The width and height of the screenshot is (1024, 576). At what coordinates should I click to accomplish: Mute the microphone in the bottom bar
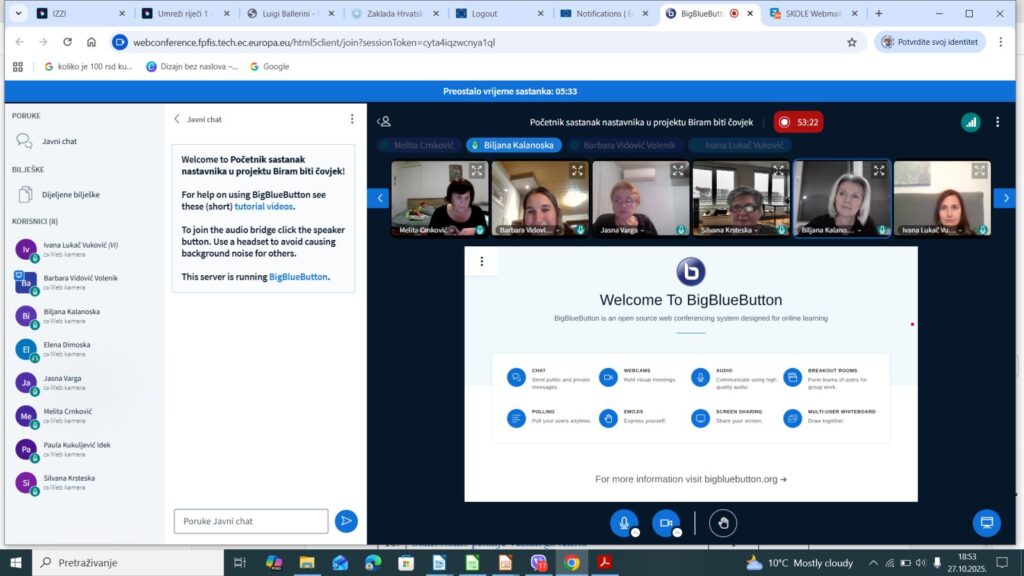click(x=625, y=522)
